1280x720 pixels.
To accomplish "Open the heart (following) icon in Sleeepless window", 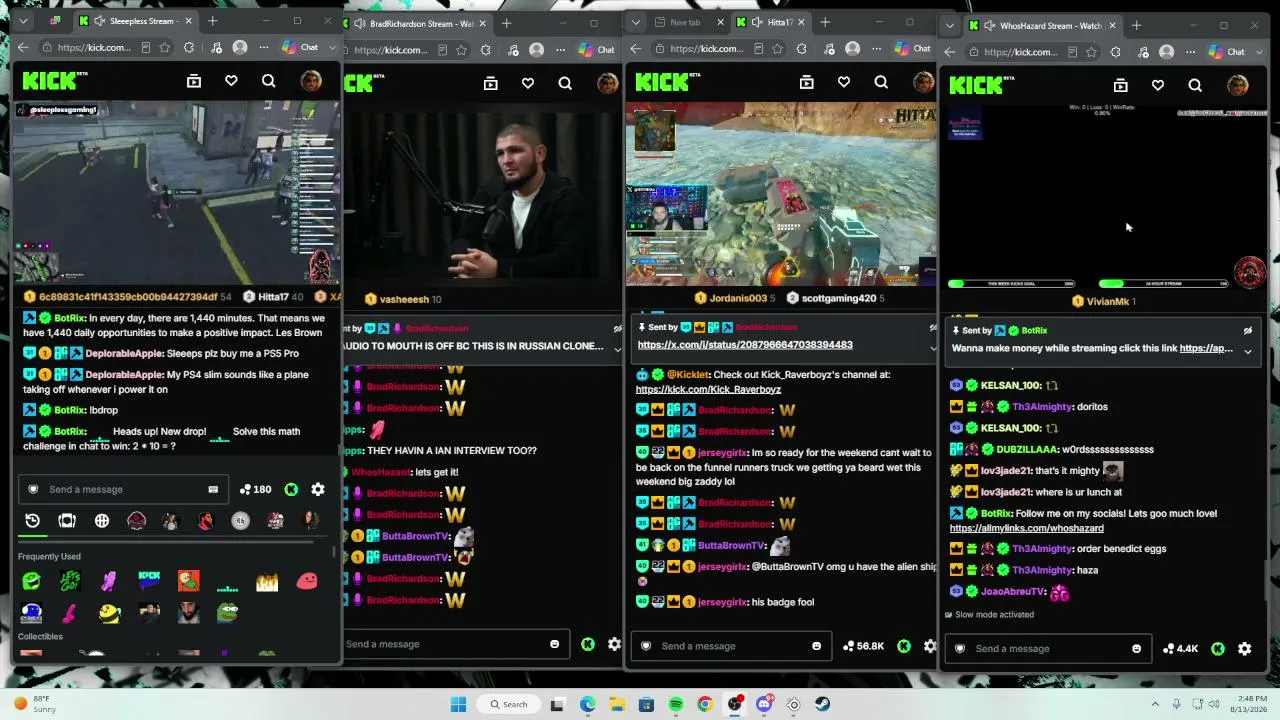I will pos(231,81).
